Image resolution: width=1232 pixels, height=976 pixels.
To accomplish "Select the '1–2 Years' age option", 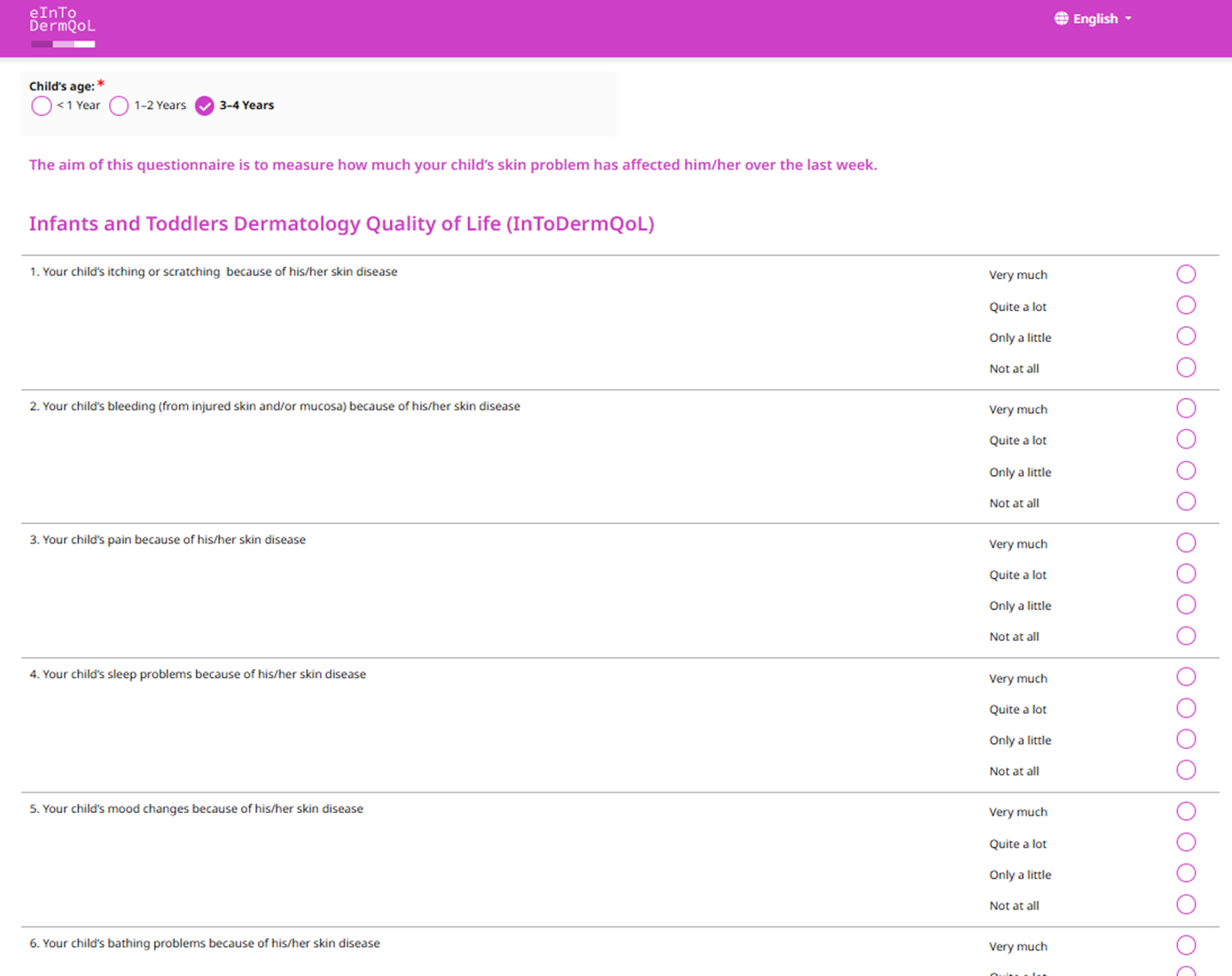I will (x=120, y=106).
